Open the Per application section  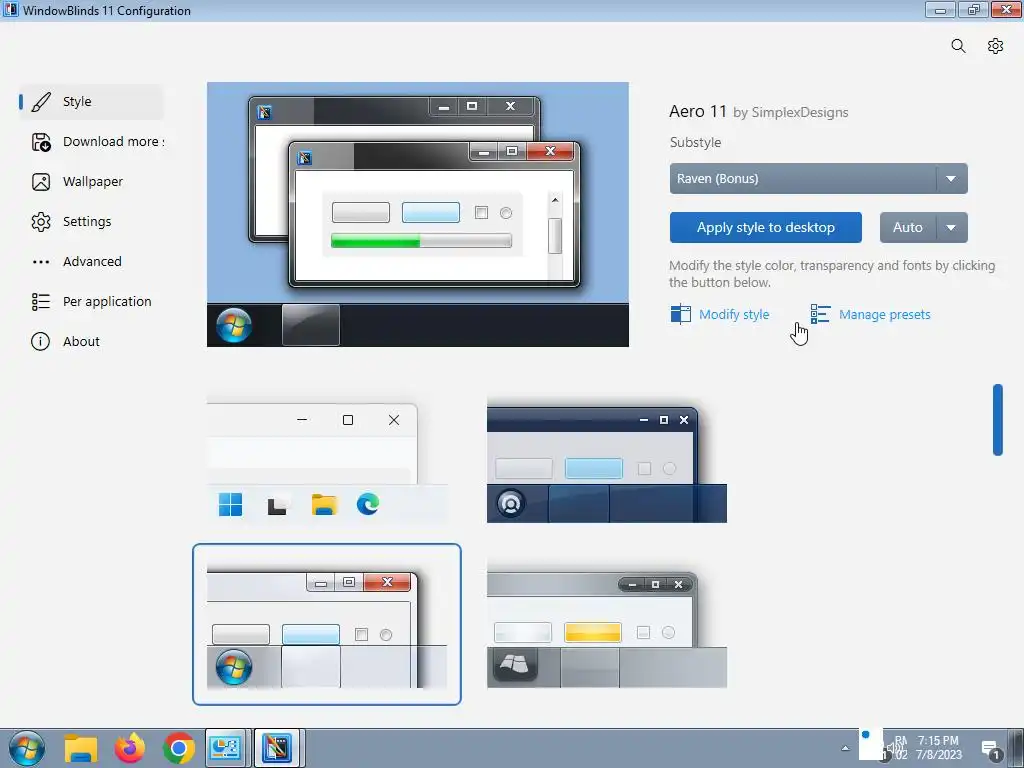107,302
